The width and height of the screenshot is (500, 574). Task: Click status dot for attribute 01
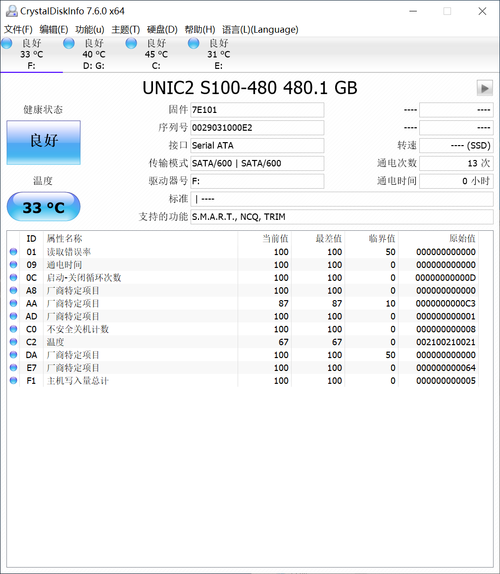click(x=14, y=251)
